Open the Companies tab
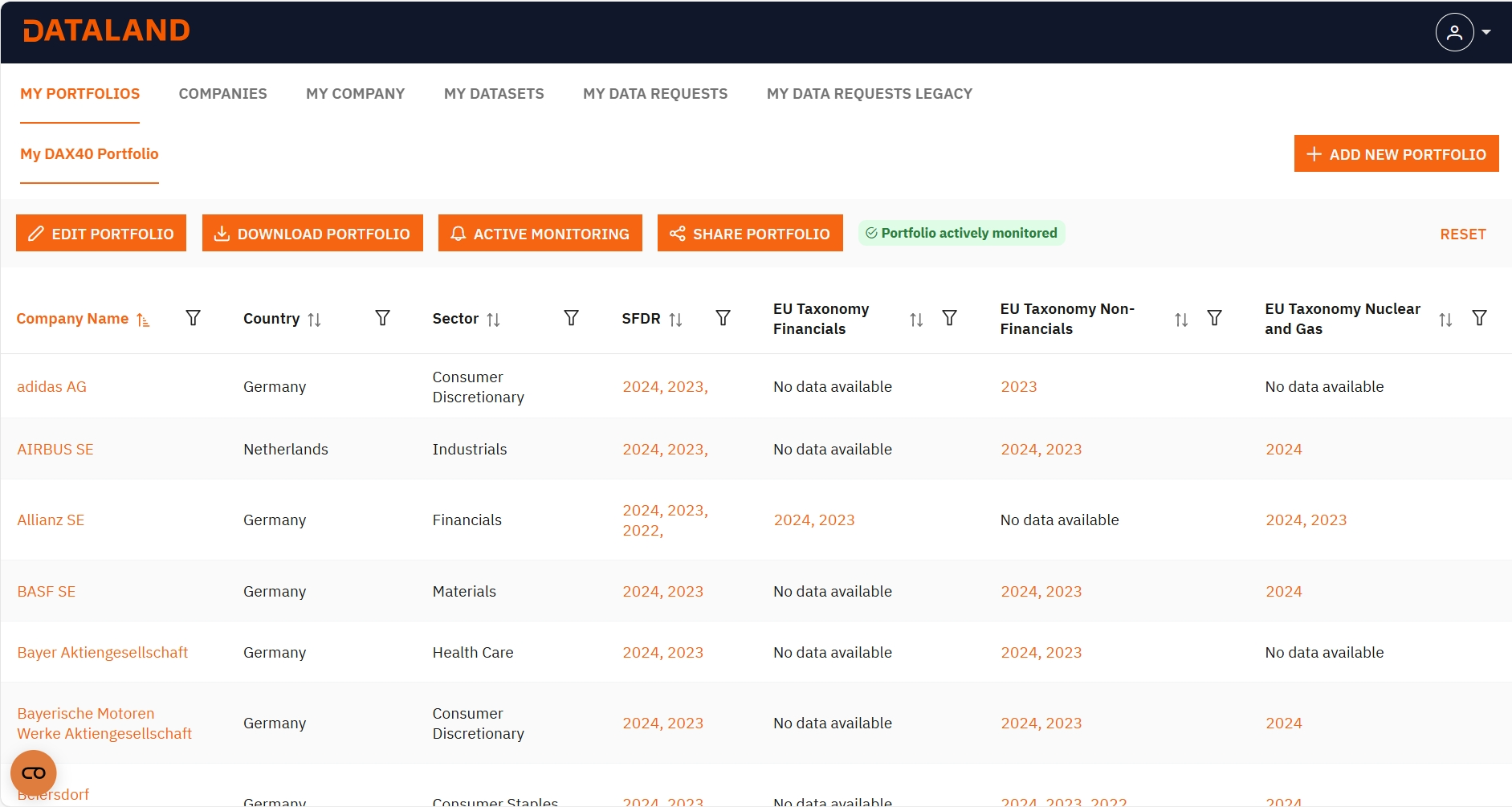Viewport: 1512px width, 807px height. [223, 94]
